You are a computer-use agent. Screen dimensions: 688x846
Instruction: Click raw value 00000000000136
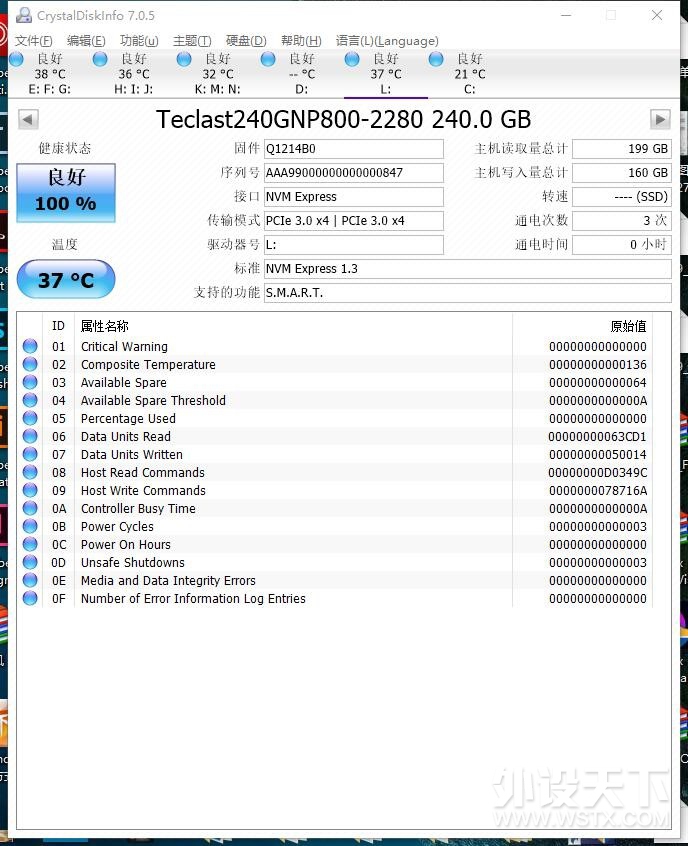coord(597,365)
